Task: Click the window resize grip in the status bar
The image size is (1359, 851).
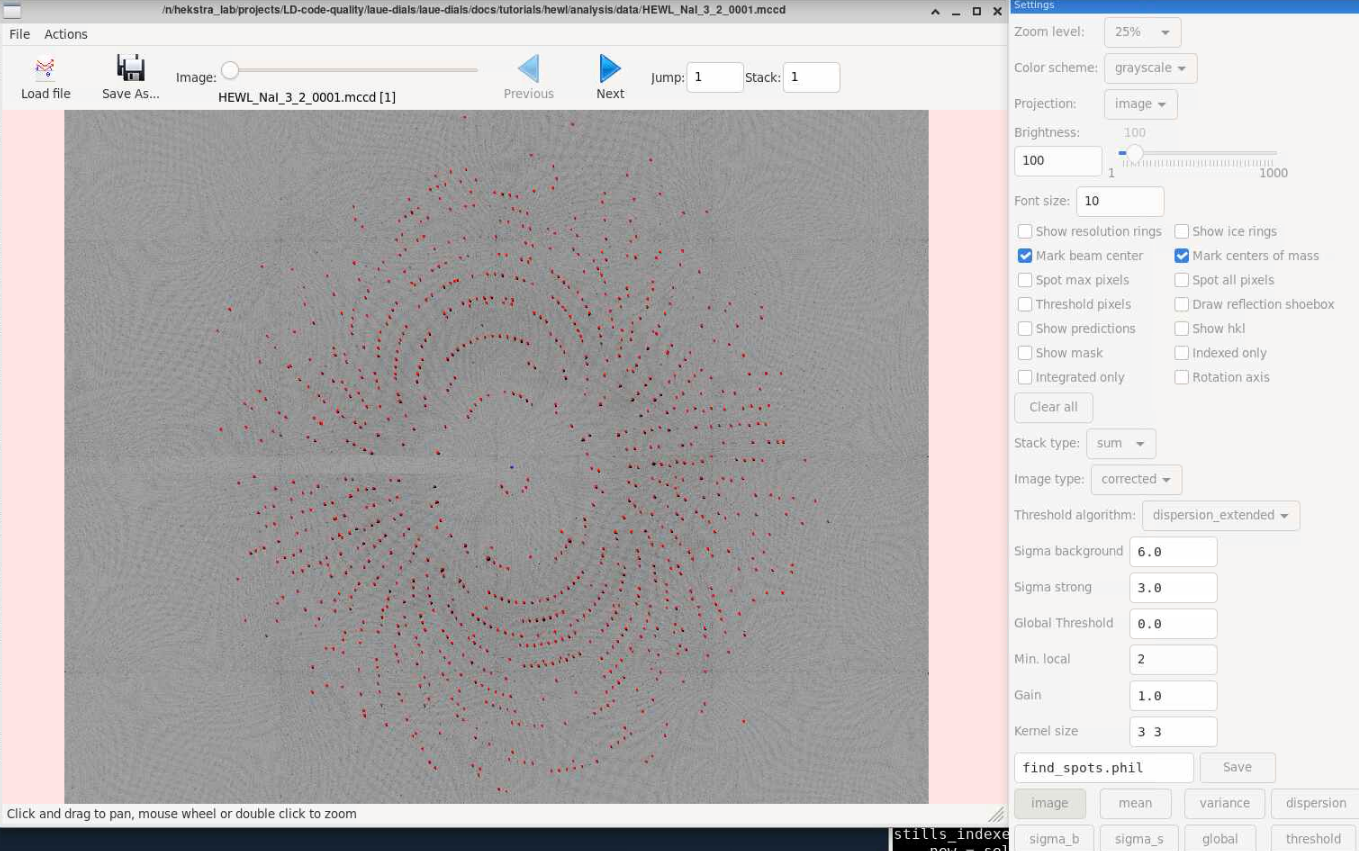Action: [x=996, y=814]
